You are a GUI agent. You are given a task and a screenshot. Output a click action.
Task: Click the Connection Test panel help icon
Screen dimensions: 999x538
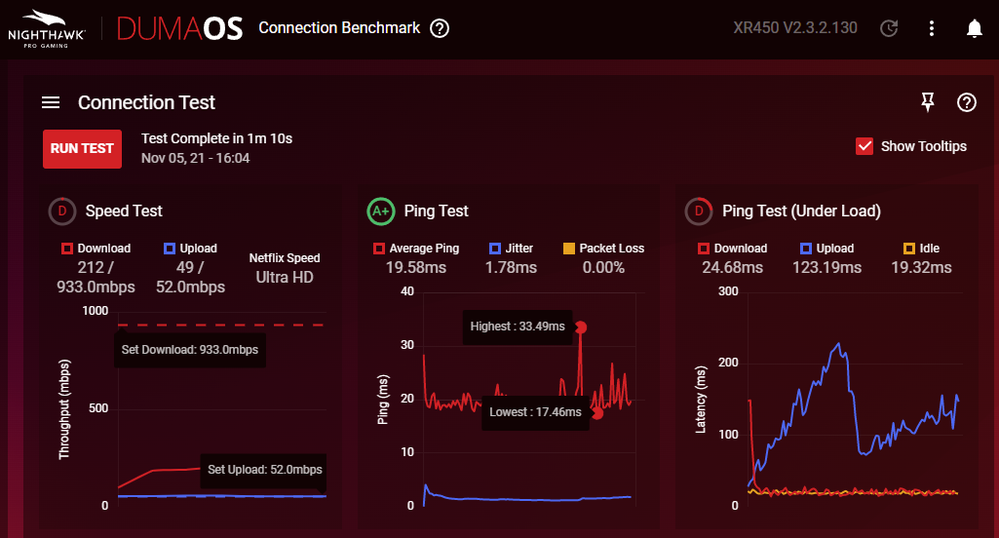(x=966, y=102)
